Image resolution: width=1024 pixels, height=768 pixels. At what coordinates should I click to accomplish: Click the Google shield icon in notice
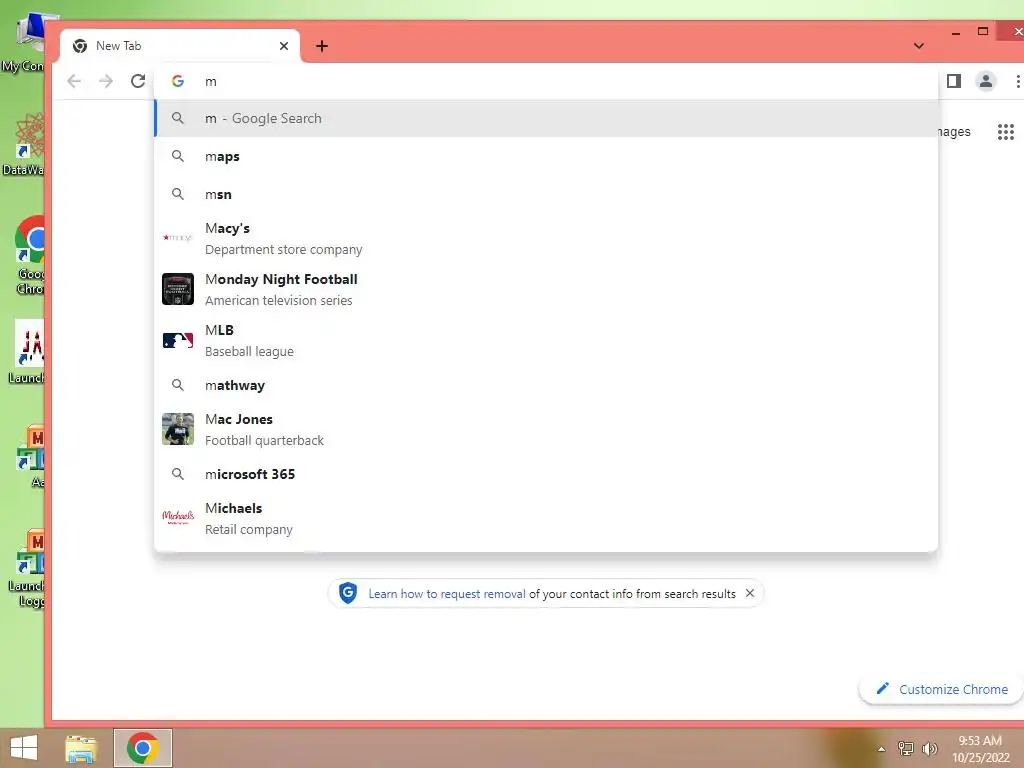348,593
